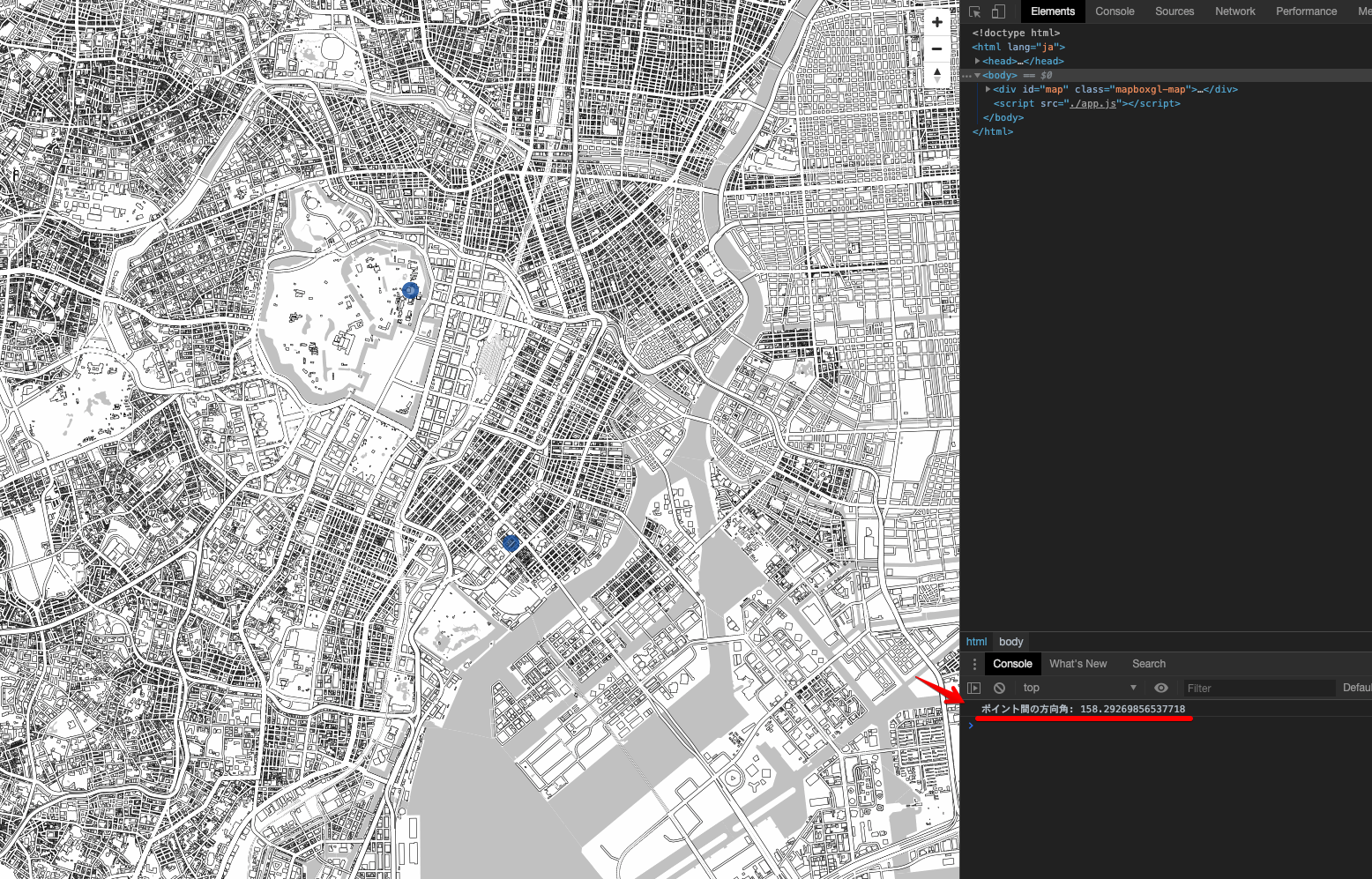
Task: Open the ./app.js script link
Action: 1092,103
